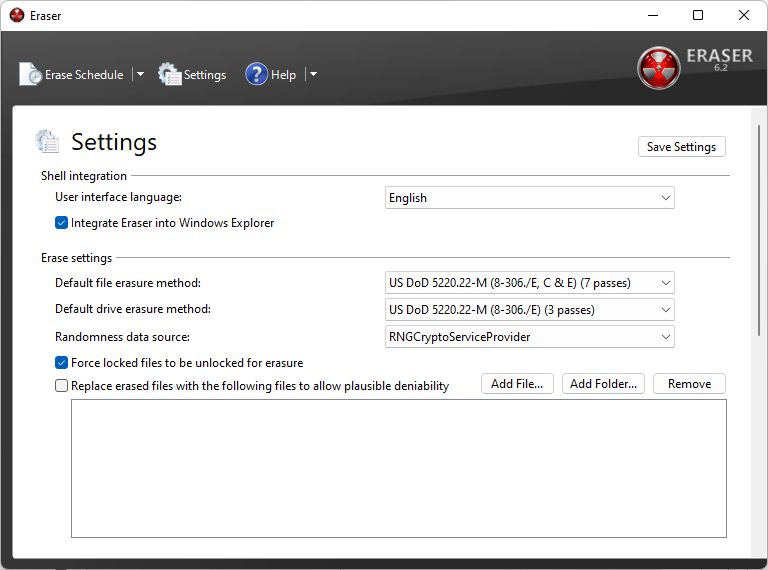Expand the Help dropdown arrow
This screenshot has height=570, width=768.
click(313, 74)
